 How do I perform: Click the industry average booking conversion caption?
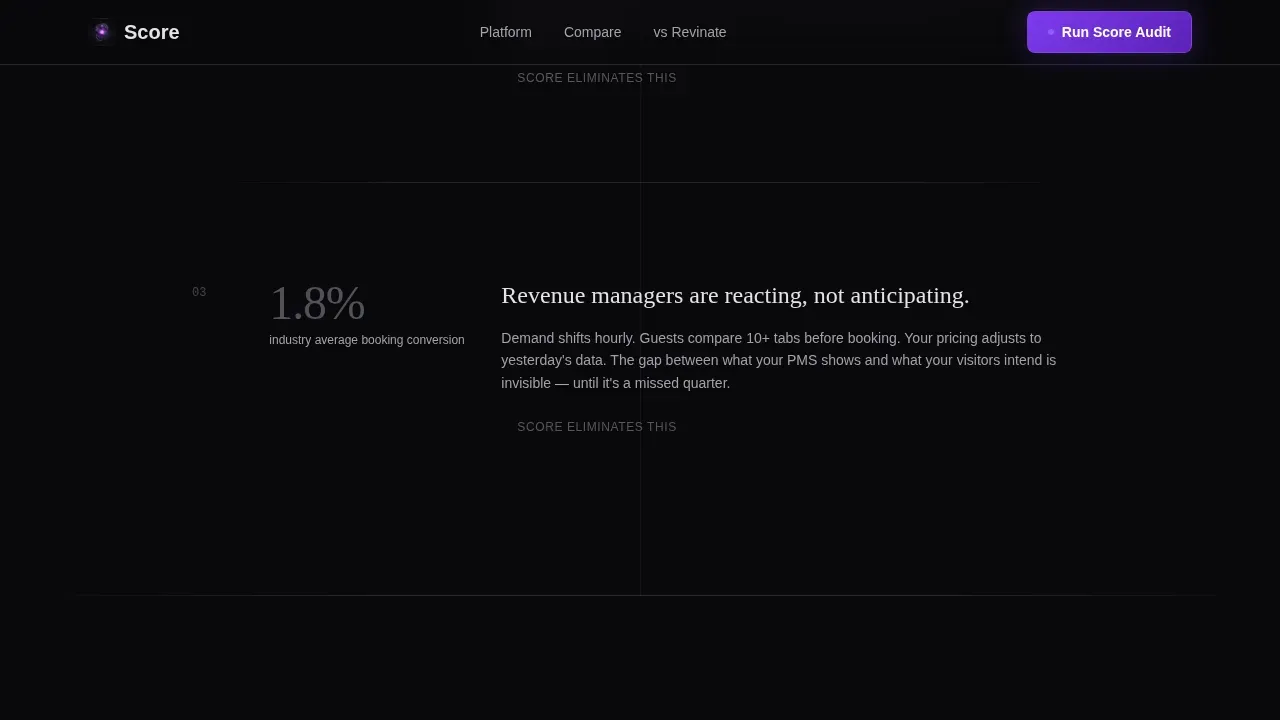(x=367, y=340)
